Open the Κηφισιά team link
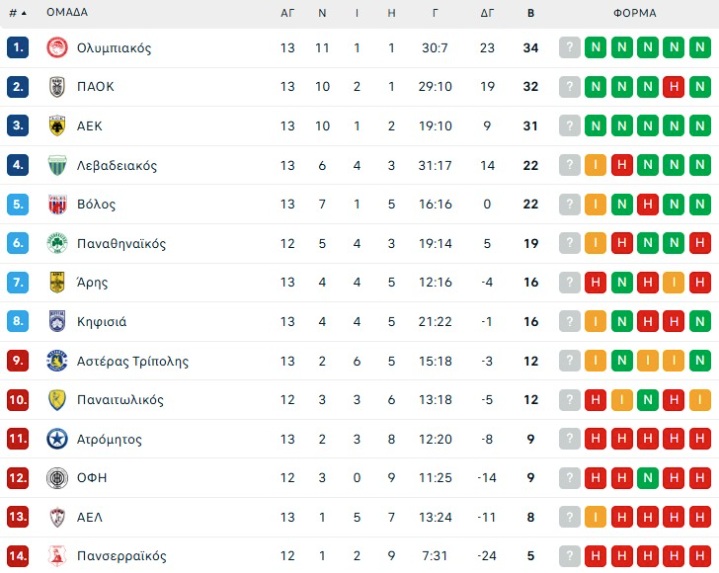719x573 pixels. 101,322
